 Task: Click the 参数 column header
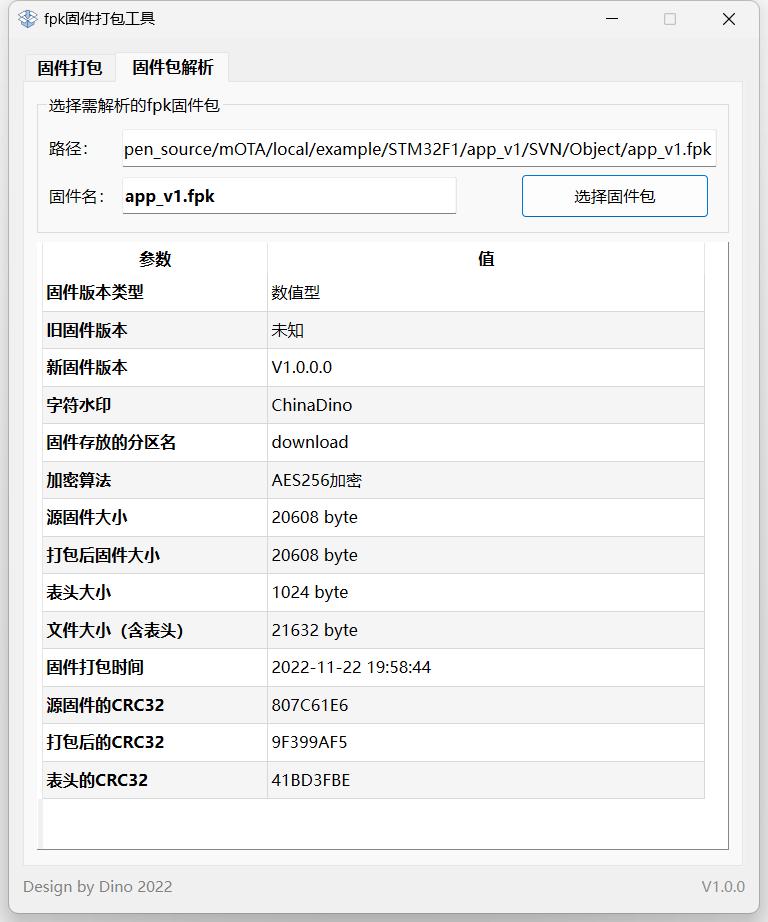pos(155,258)
